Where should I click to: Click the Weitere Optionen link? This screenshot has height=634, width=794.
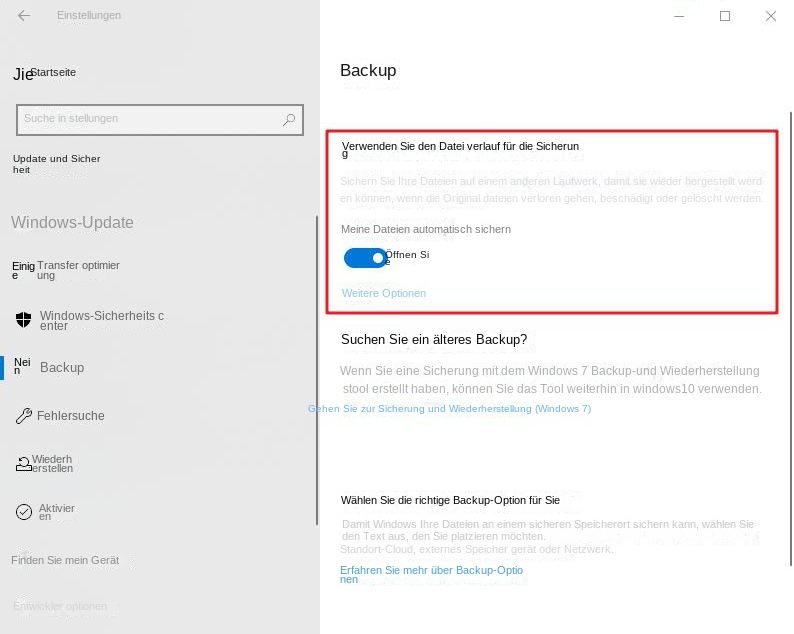coord(384,293)
